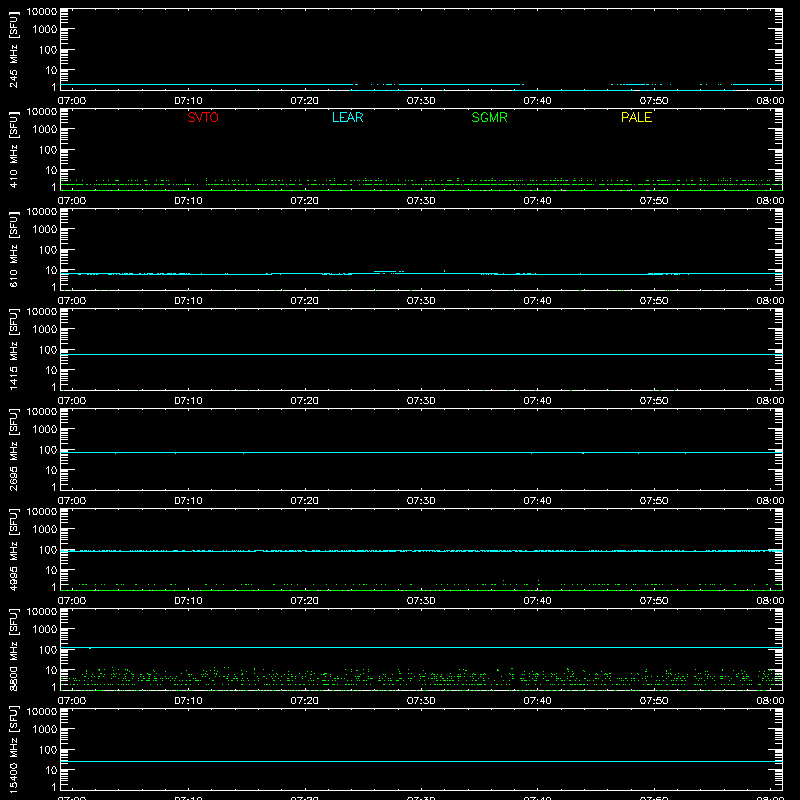This screenshot has width=800, height=800.
Task: Click the 07:20 label below 4995 MHz panel
Action: coord(305,601)
